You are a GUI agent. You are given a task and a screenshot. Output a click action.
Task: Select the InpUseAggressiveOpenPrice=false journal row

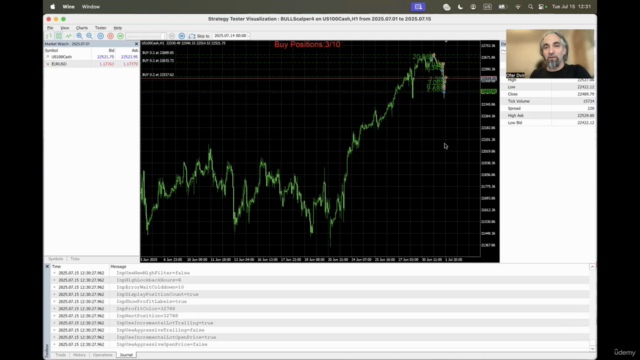tap(320, 344)
